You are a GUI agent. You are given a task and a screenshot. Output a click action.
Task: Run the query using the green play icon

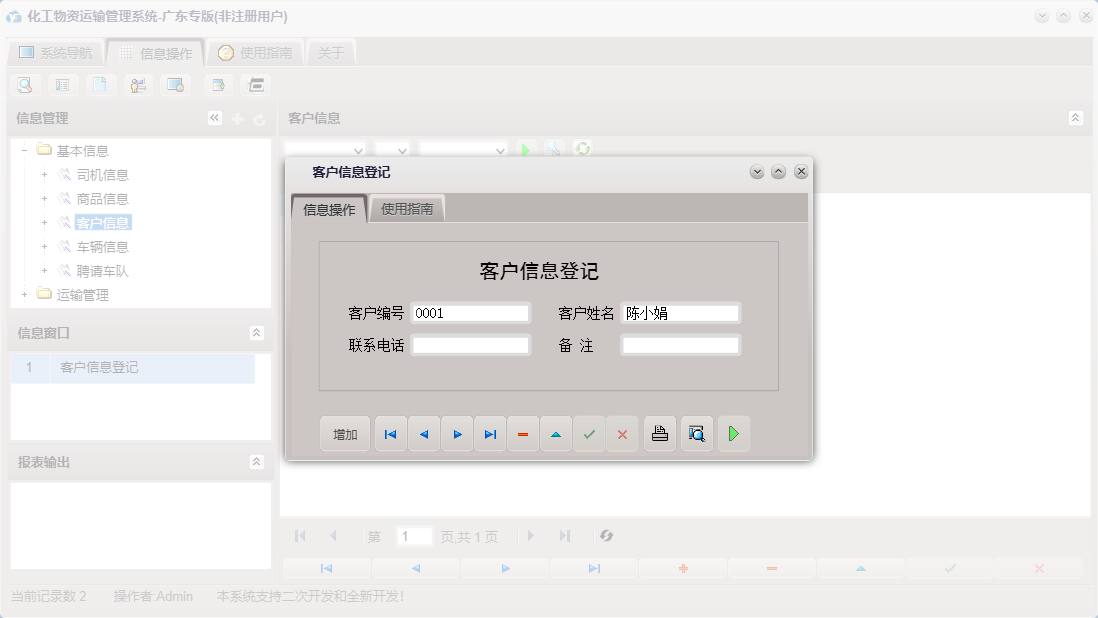[x=527, y=149]
